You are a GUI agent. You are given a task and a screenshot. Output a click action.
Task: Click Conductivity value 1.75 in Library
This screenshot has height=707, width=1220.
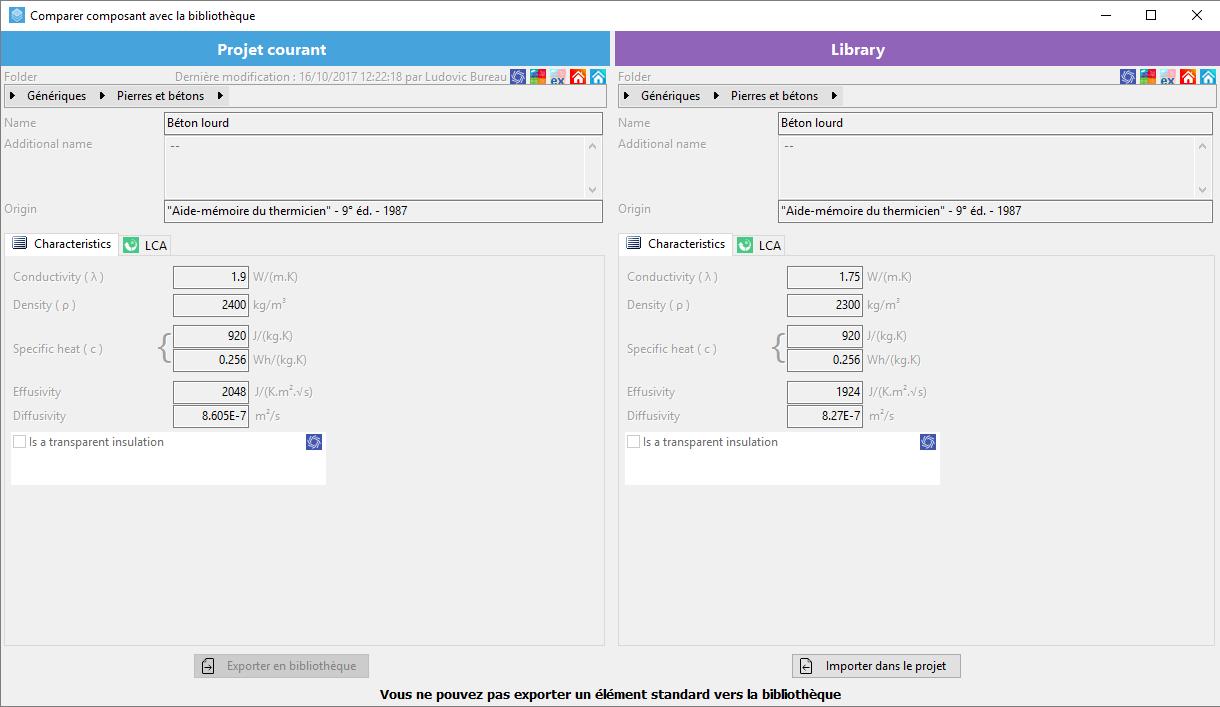(825, 277)
